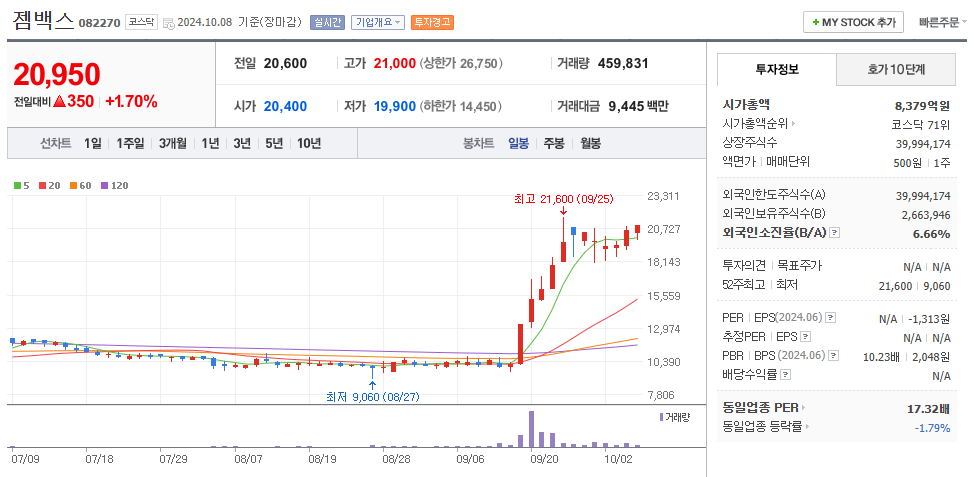This screenshot has width=974, height=477.
Task: Select the 1주일 line chart period
Action: (130, 143)
